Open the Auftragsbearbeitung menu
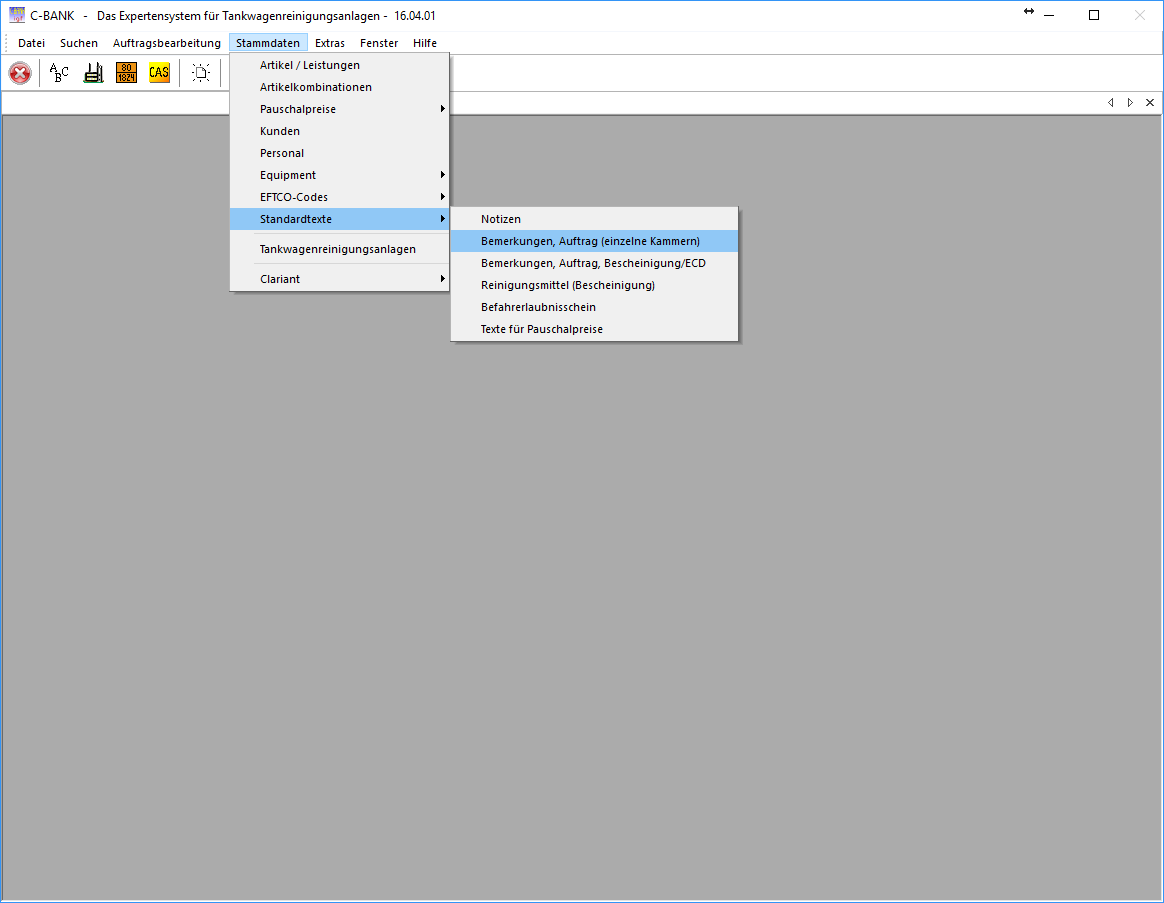Image resolution: width=1164 pixels, height=903 pixels. click(167, 43)
